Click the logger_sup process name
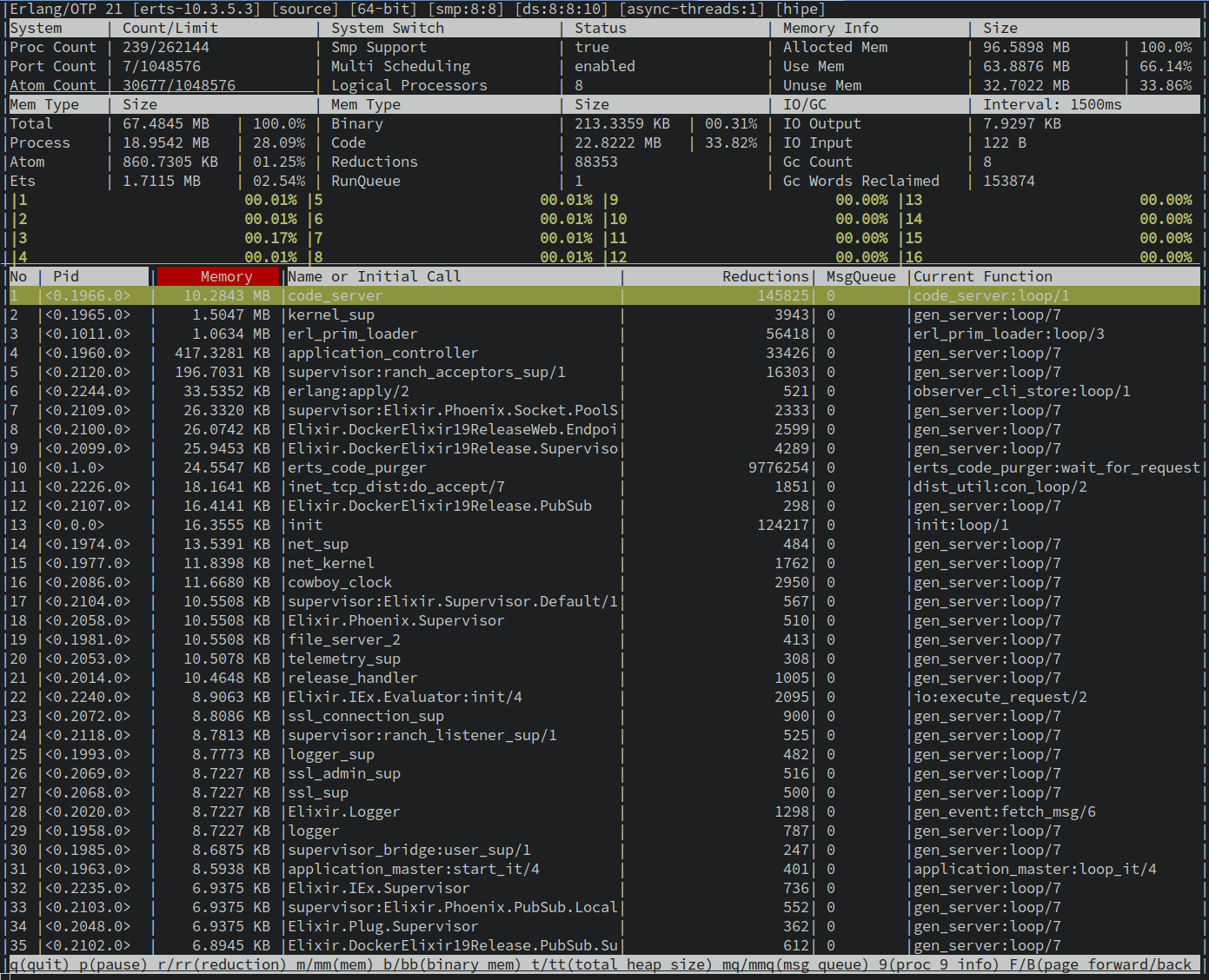 pos(331,754)
